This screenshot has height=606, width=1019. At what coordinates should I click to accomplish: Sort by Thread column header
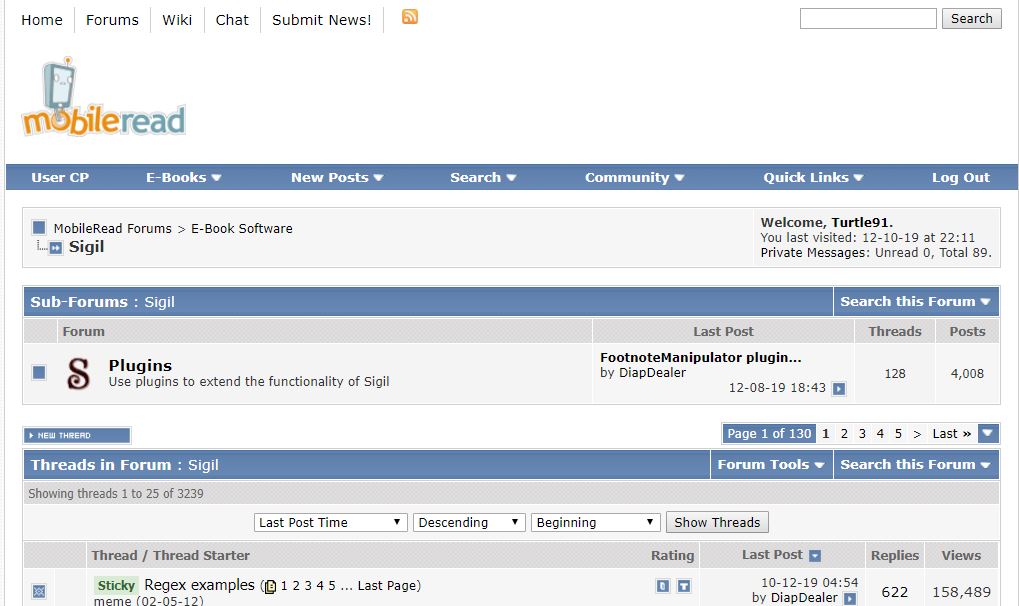tap(114, 556)
